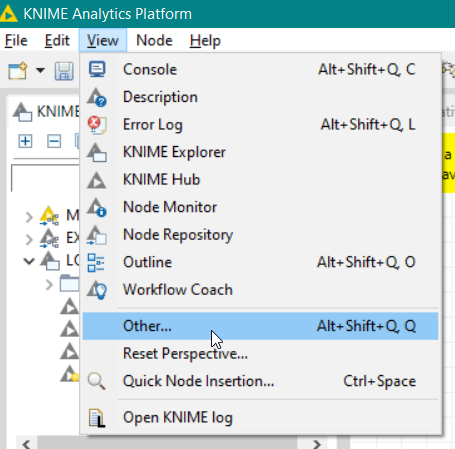This screenshot has height=449, width=455.
Task: Click the Node Repository icon
Action: point(97,235)
